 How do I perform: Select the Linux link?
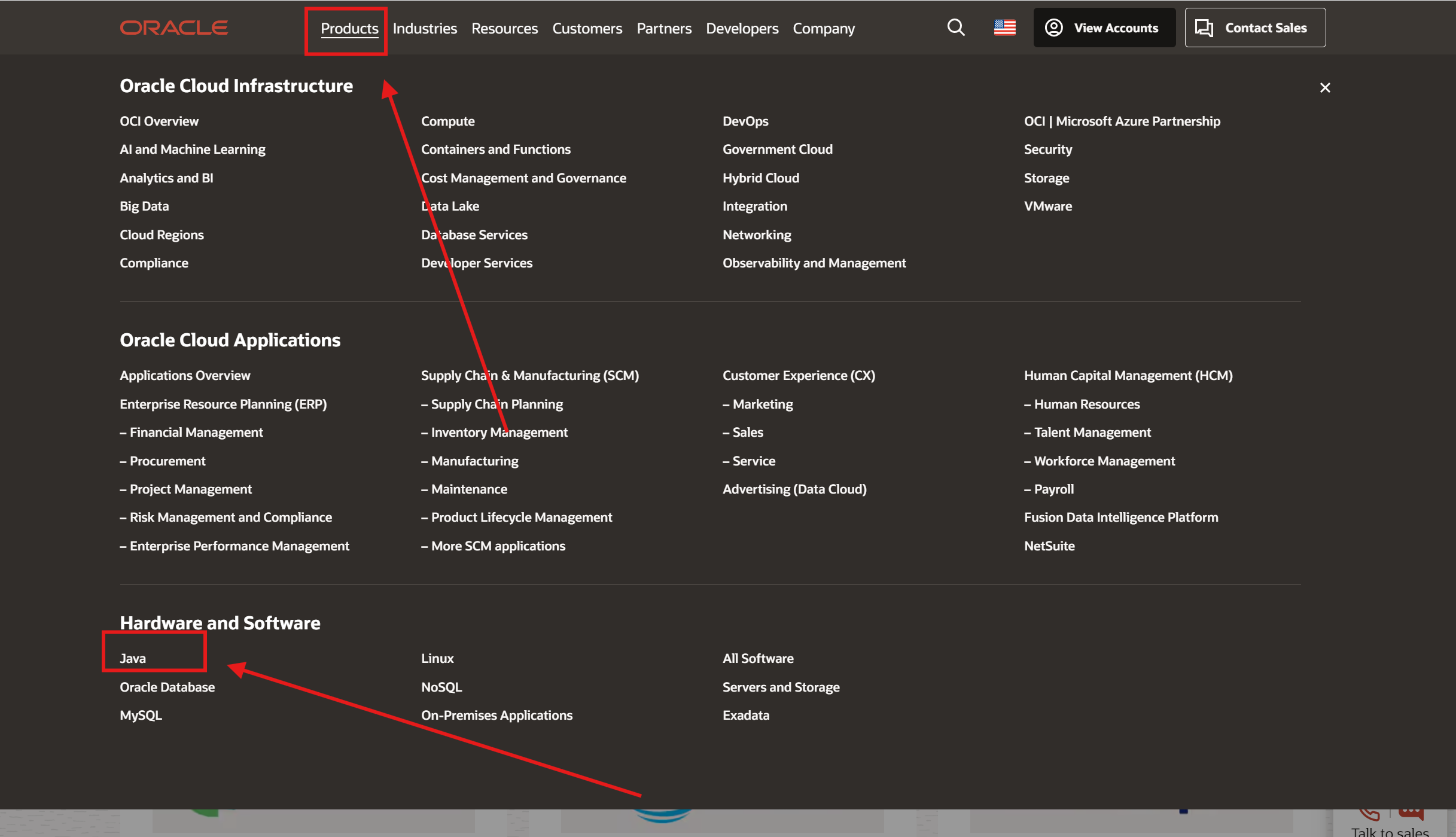tap(437, 658)
